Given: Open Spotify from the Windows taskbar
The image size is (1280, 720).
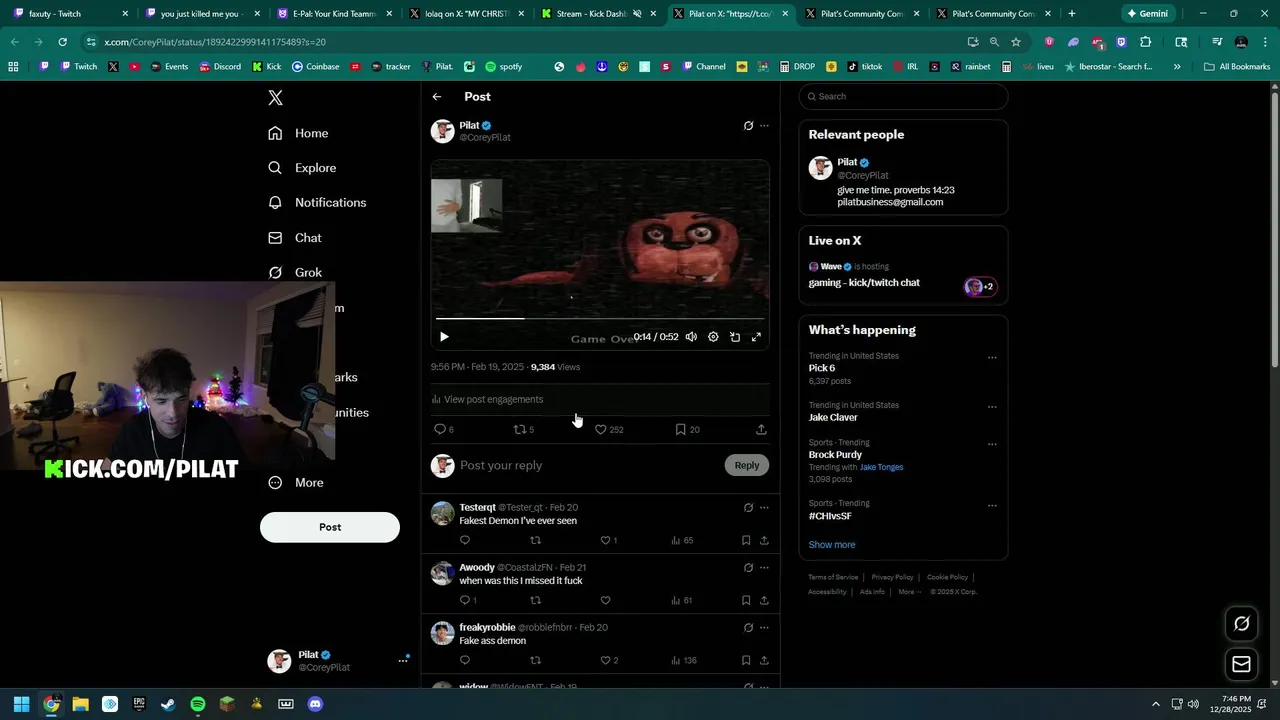Looking at the screenshot, I should coord(198,704).
